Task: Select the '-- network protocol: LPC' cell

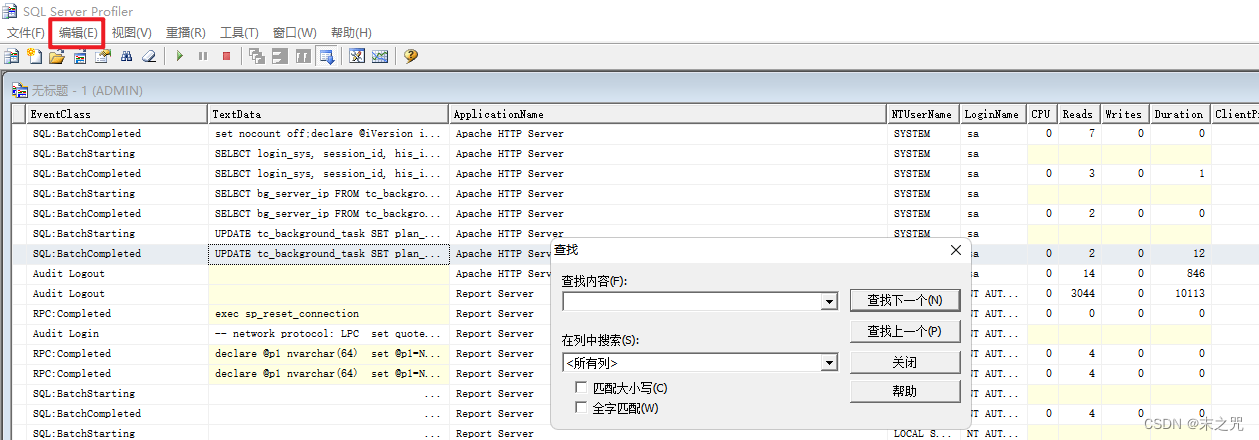Action: (329, 334)
